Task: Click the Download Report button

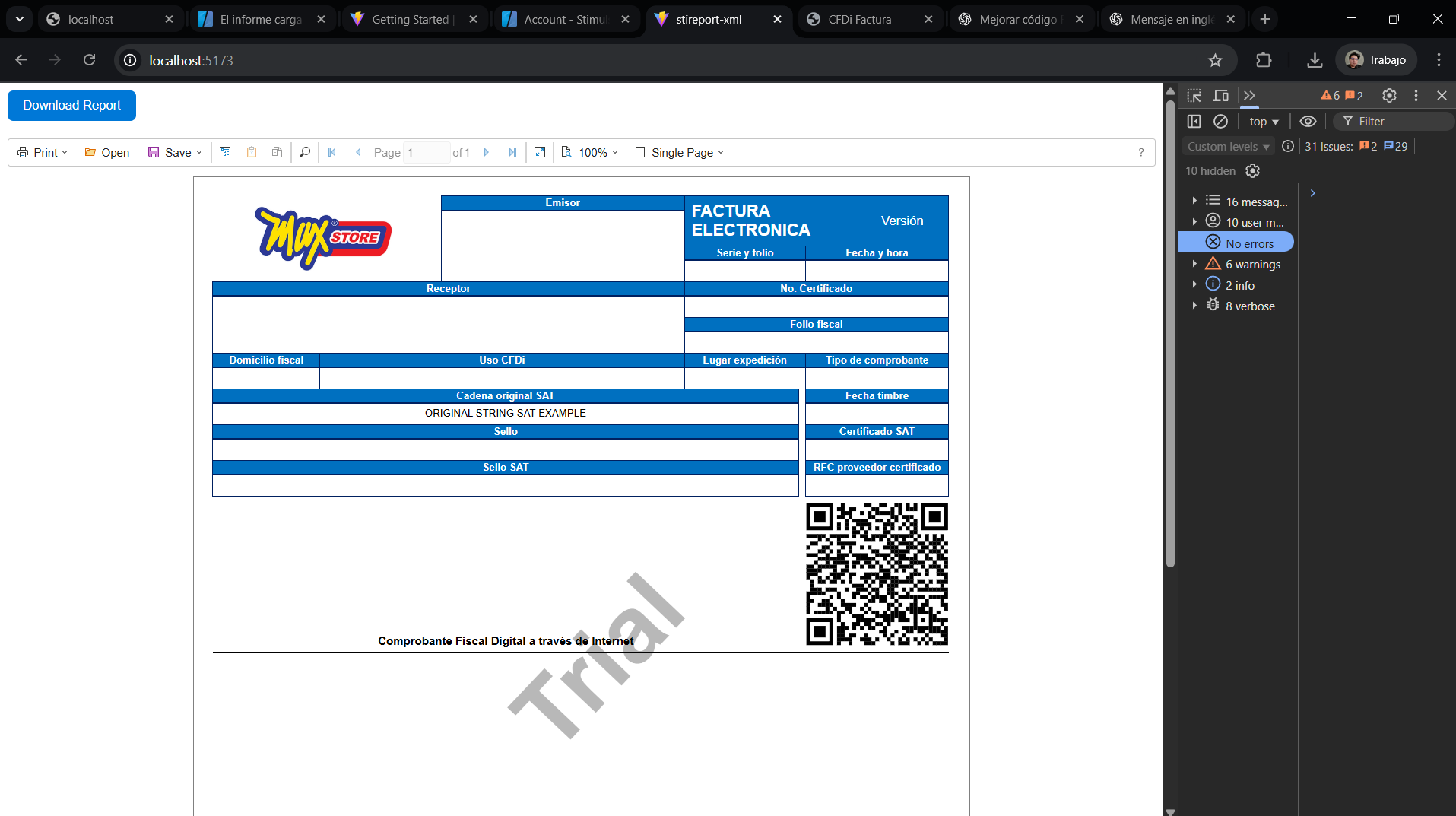Action: 71,106
